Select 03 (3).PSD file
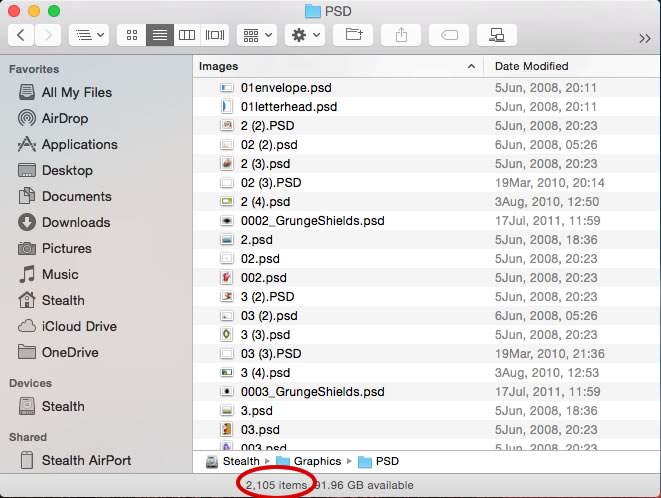The image size is (661, 498). (x=427, y=353)
